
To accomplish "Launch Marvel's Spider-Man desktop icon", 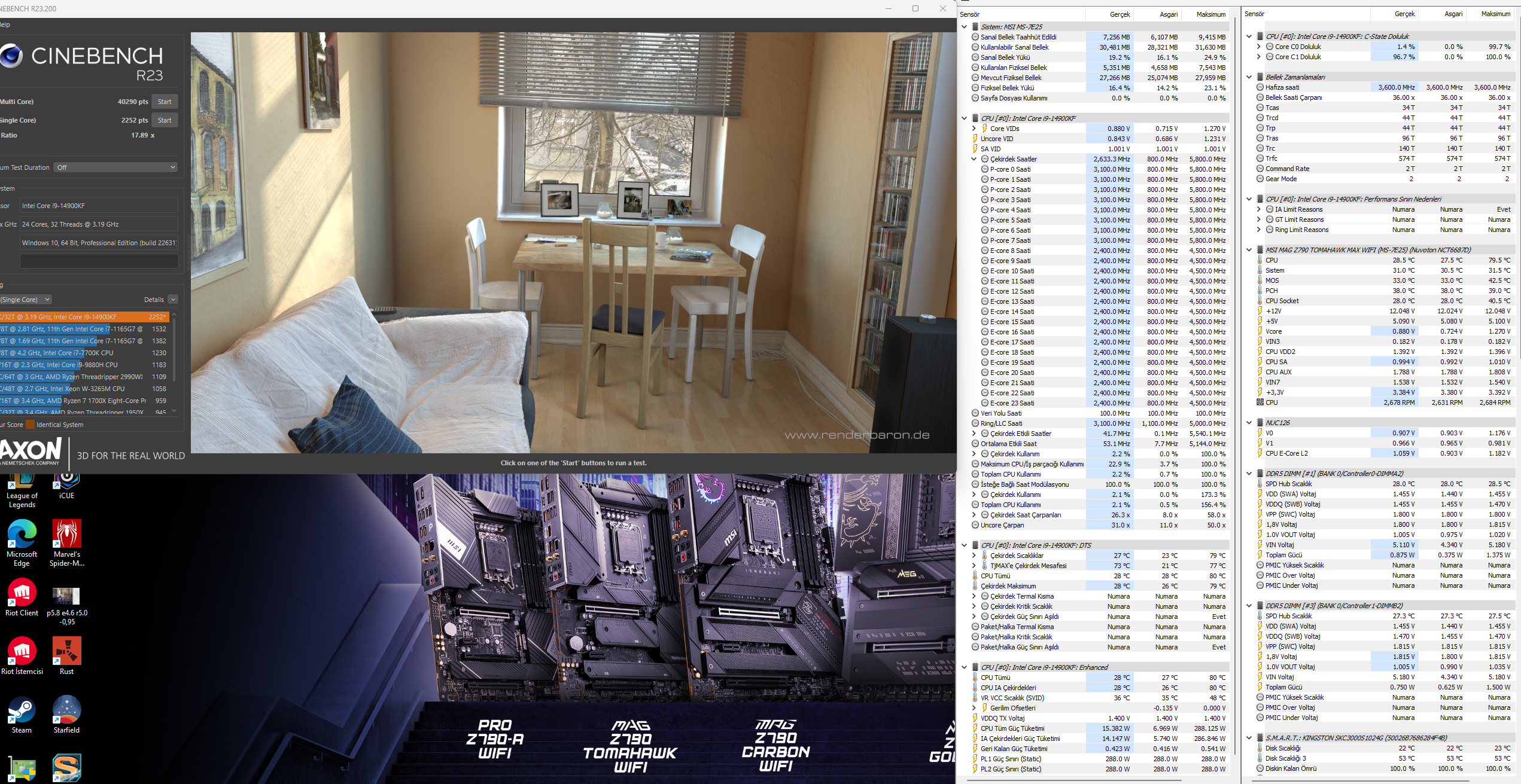I will (66, 543).
